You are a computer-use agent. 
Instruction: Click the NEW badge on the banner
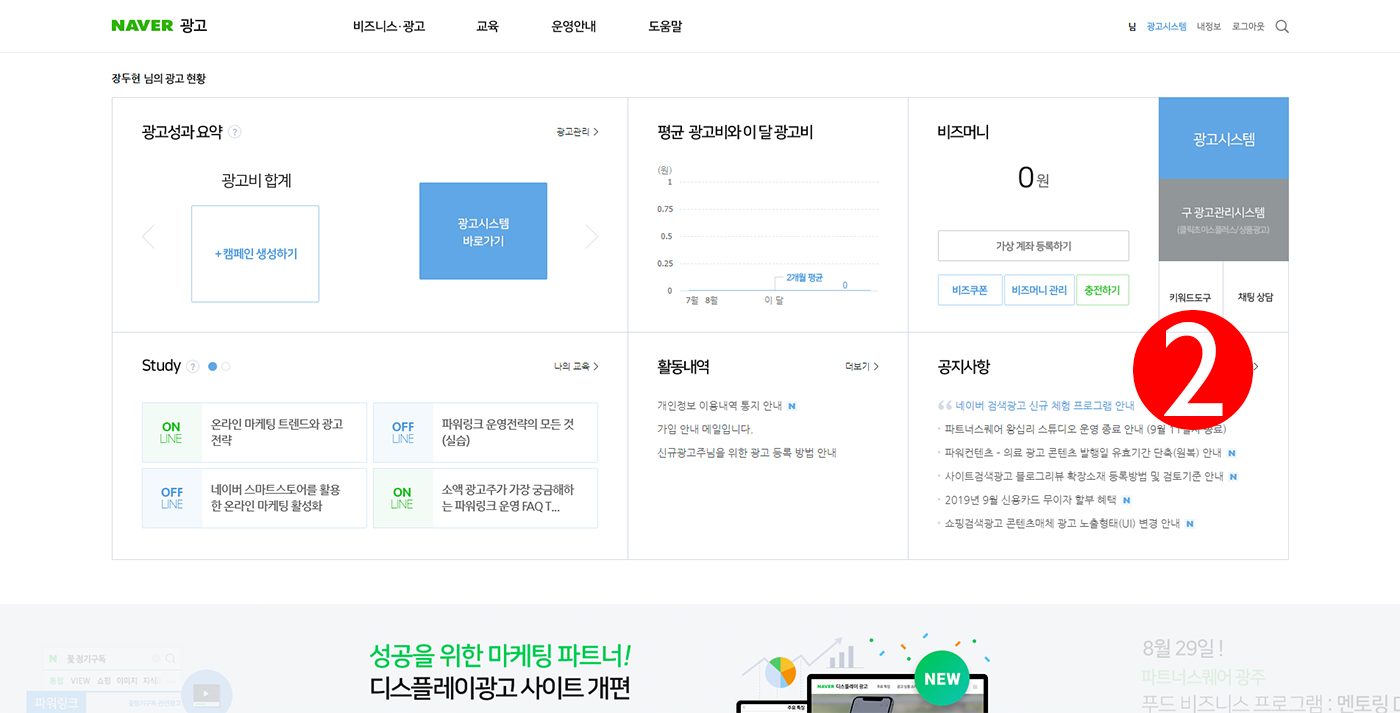tap(942, 679)
